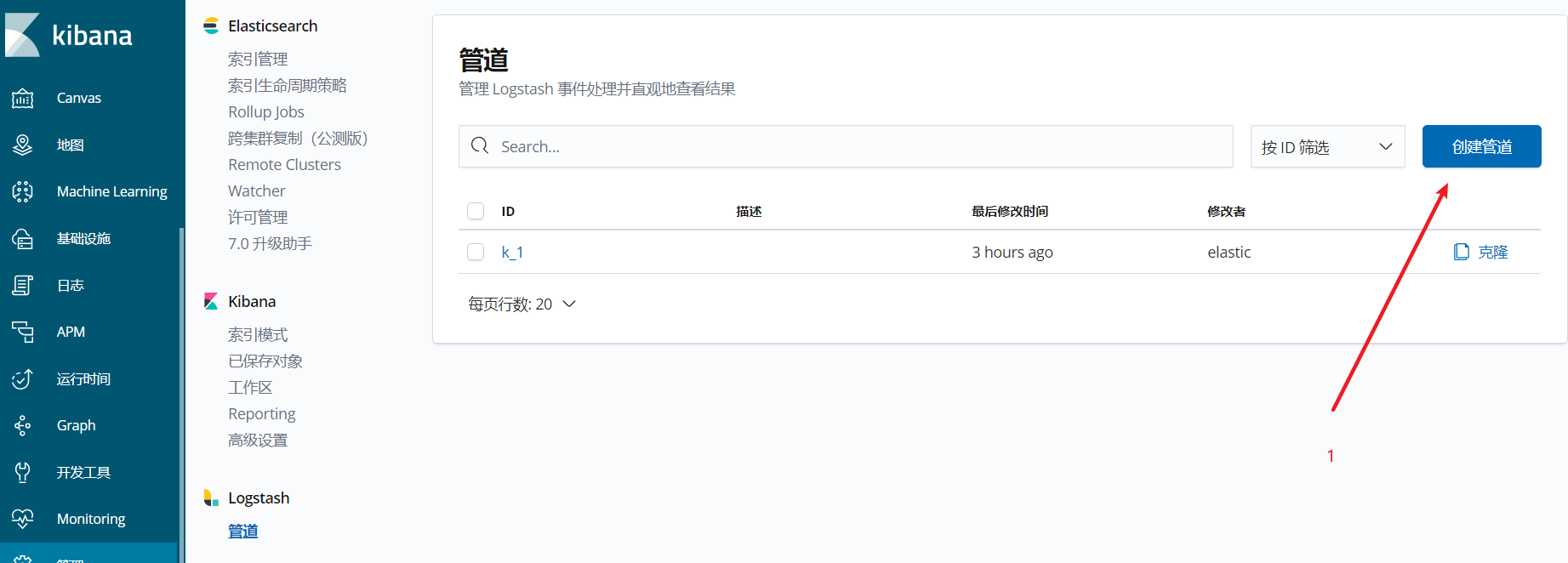
Task: Select the Logstash 管道 link
Action: click(x=242, y=532)
